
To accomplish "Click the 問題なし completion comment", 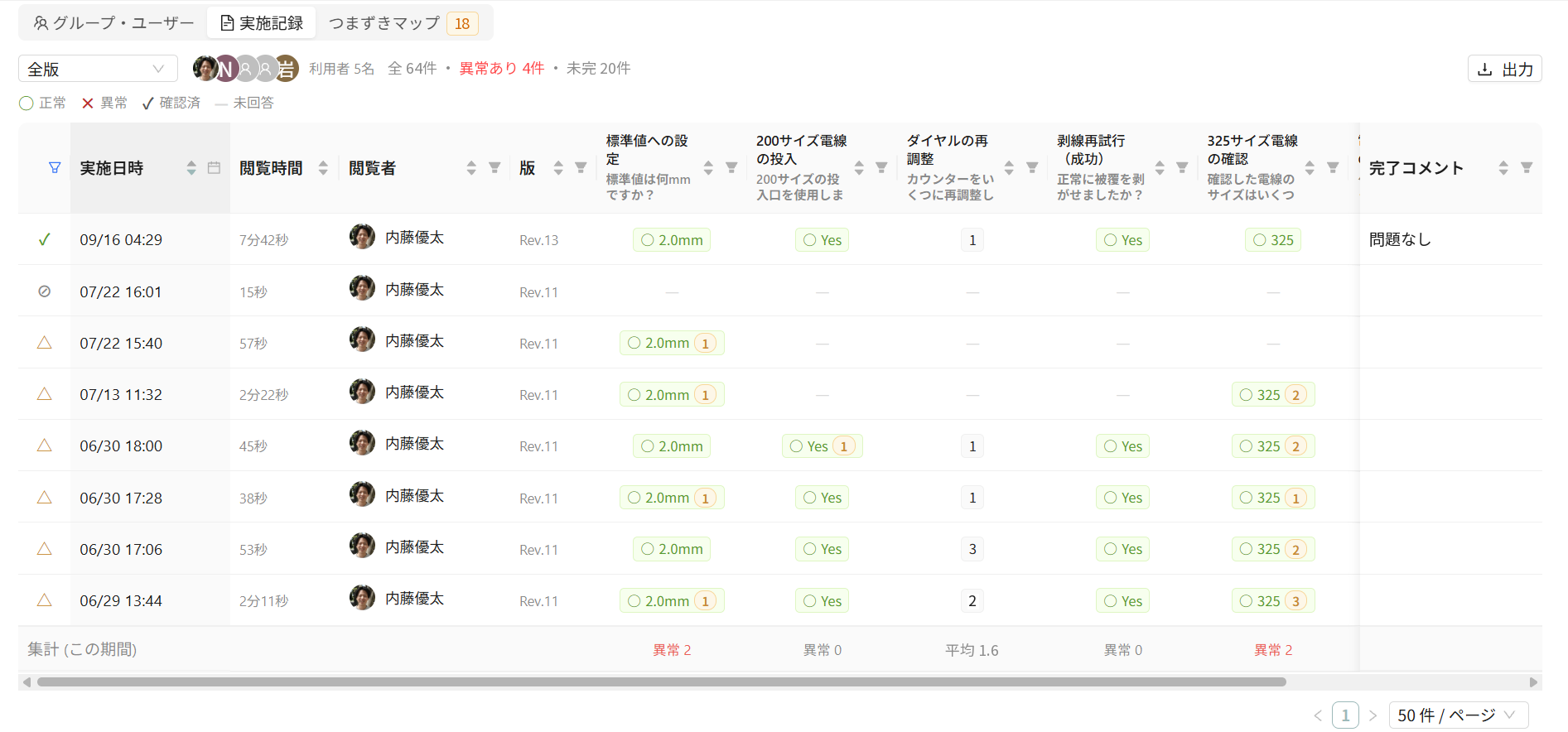I will 1400,240.
